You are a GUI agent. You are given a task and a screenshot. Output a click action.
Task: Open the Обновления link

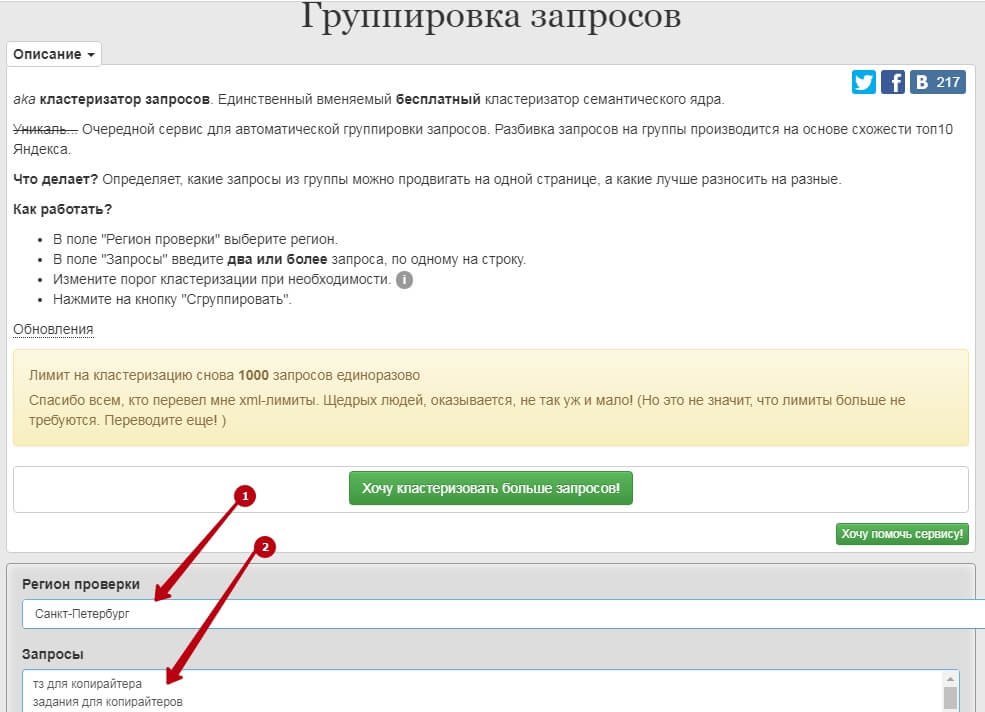pos(53,329)
